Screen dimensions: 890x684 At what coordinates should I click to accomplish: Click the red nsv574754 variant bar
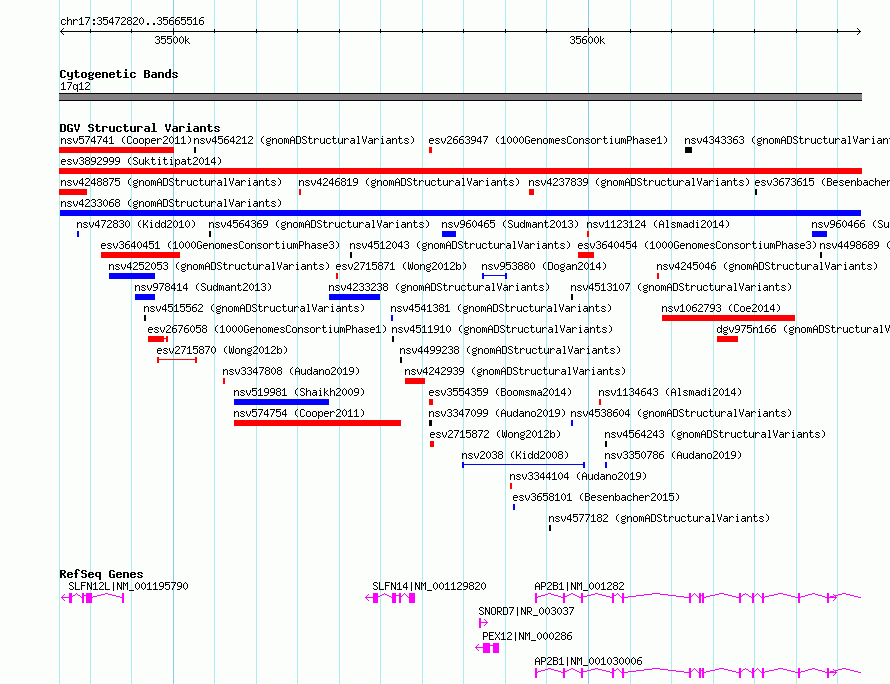pos(317,423)
